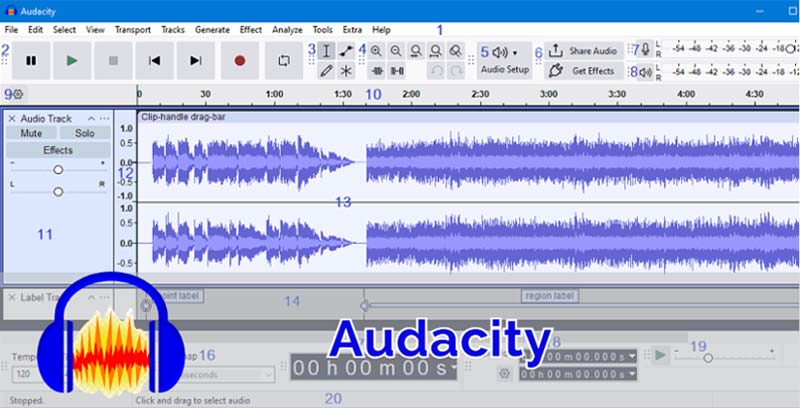Image resolution: width=800 pixels, height=408 pixels.
Task: Select the region label in the Label Track
Action: (x=549, y=296)
